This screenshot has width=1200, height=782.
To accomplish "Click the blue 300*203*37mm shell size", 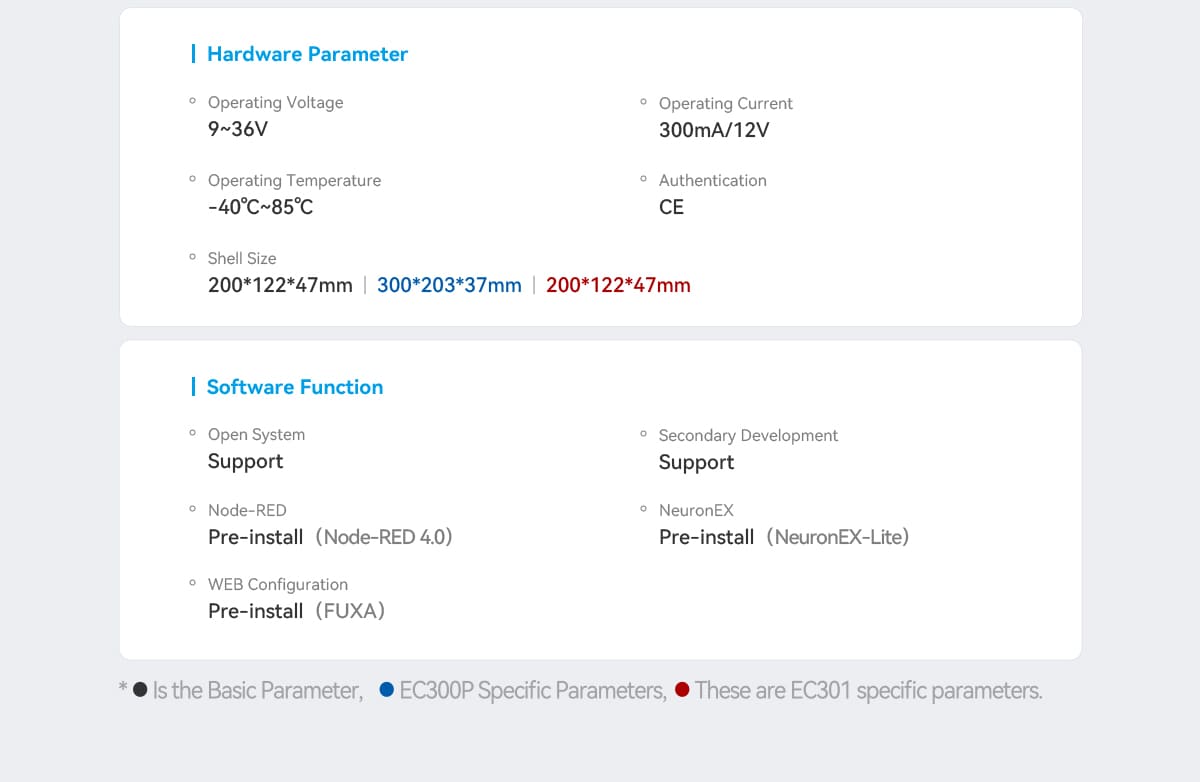I will [x=449, y=285].
